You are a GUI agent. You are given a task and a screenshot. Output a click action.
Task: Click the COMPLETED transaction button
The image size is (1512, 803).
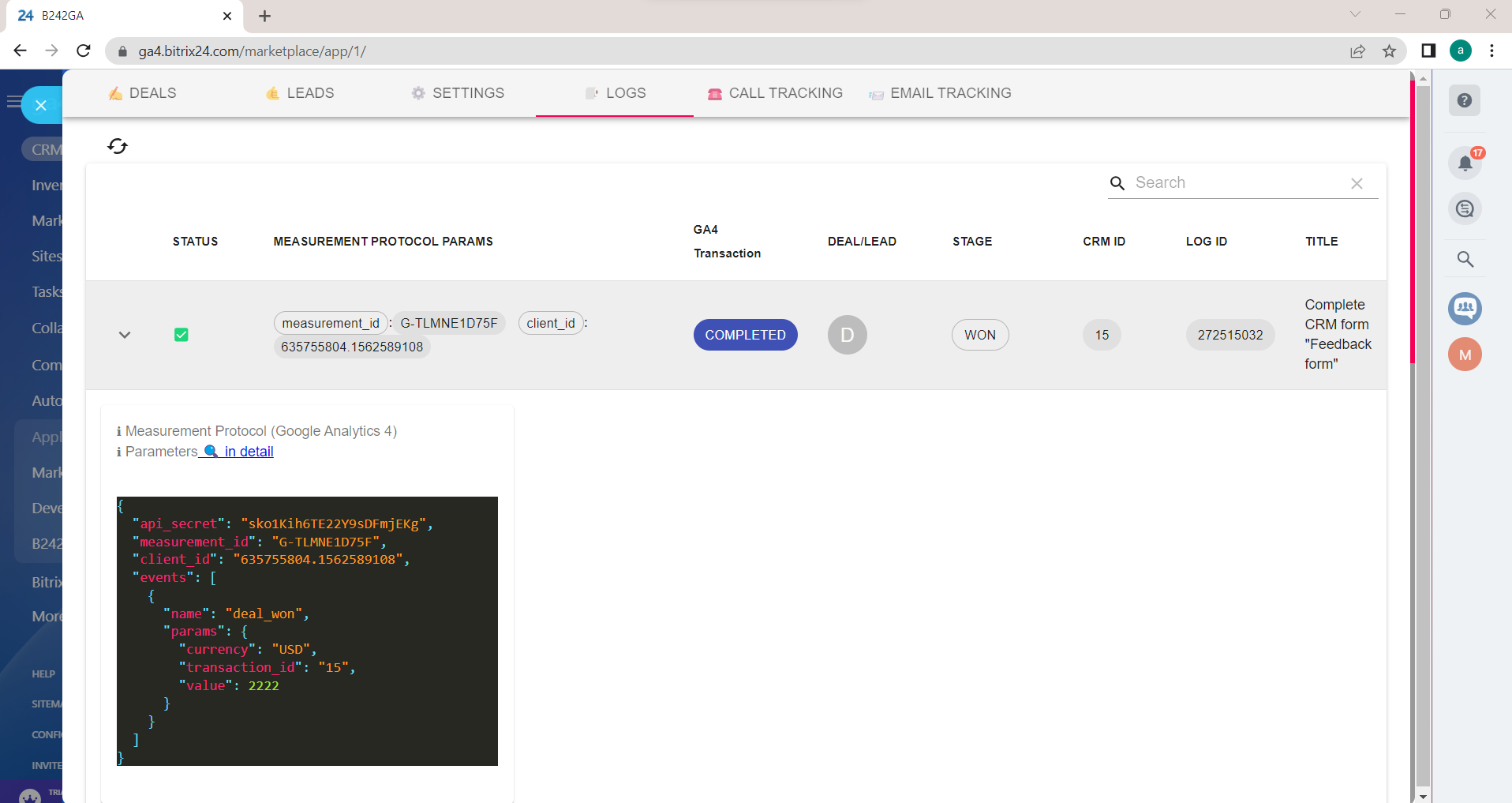pyautogui.click(x=745, y=335)
